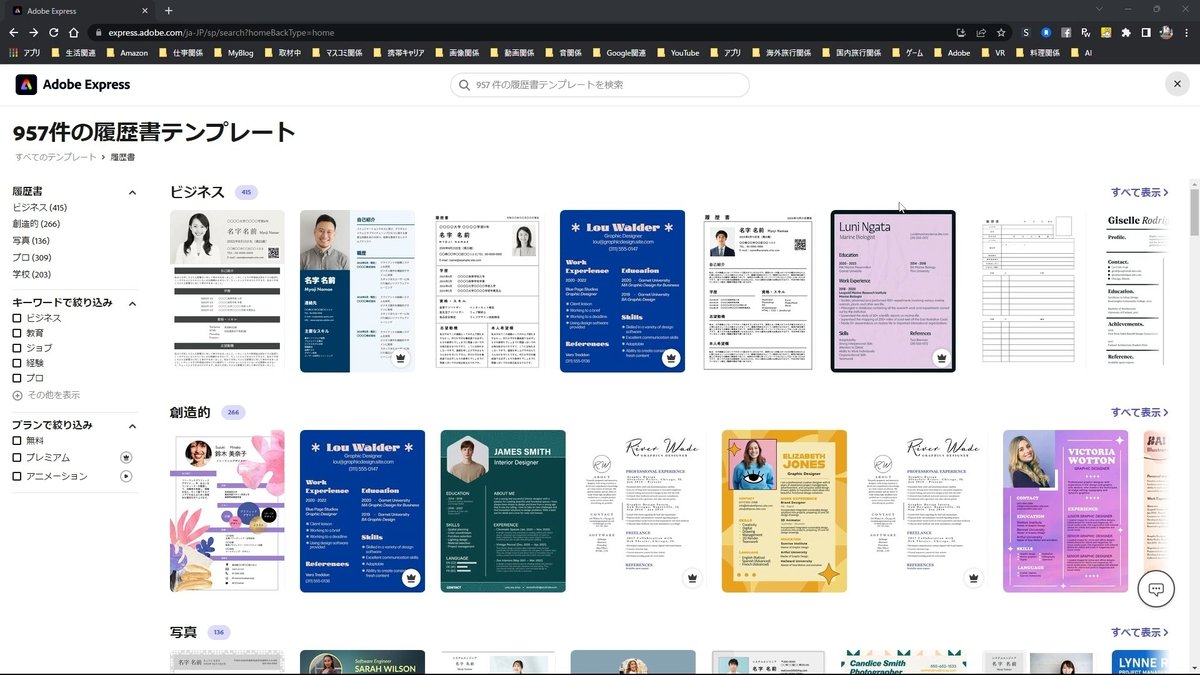Click install app icon in address bar
Image resolution: width=1200 pixels, height=675 pixels.
[961, 32]
